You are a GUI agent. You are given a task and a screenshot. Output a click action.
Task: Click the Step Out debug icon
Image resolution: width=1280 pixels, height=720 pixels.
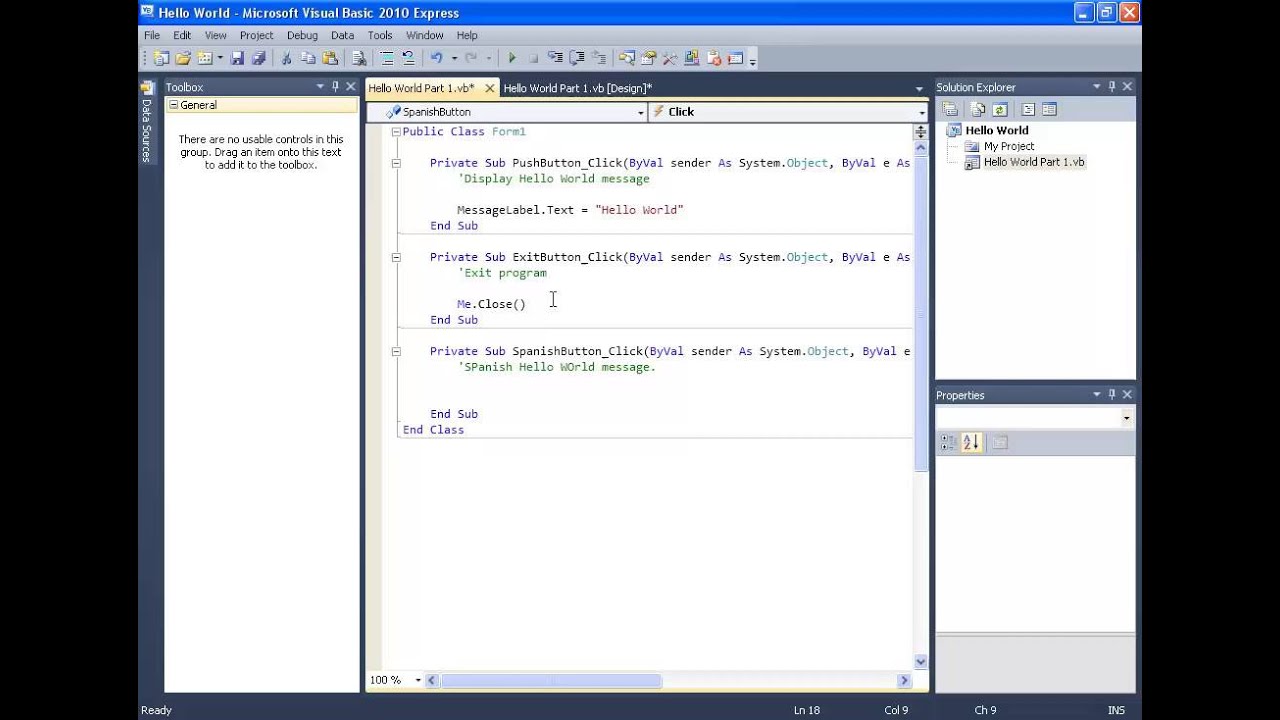coord(598,58)
